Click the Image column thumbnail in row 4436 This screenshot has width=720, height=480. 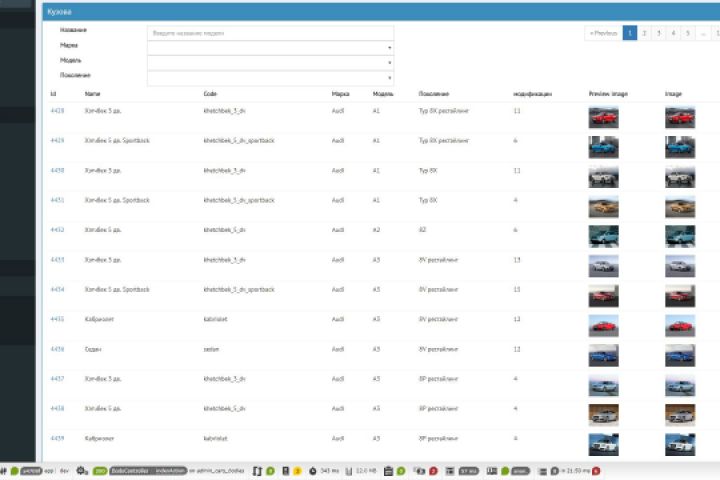(680, 356)
